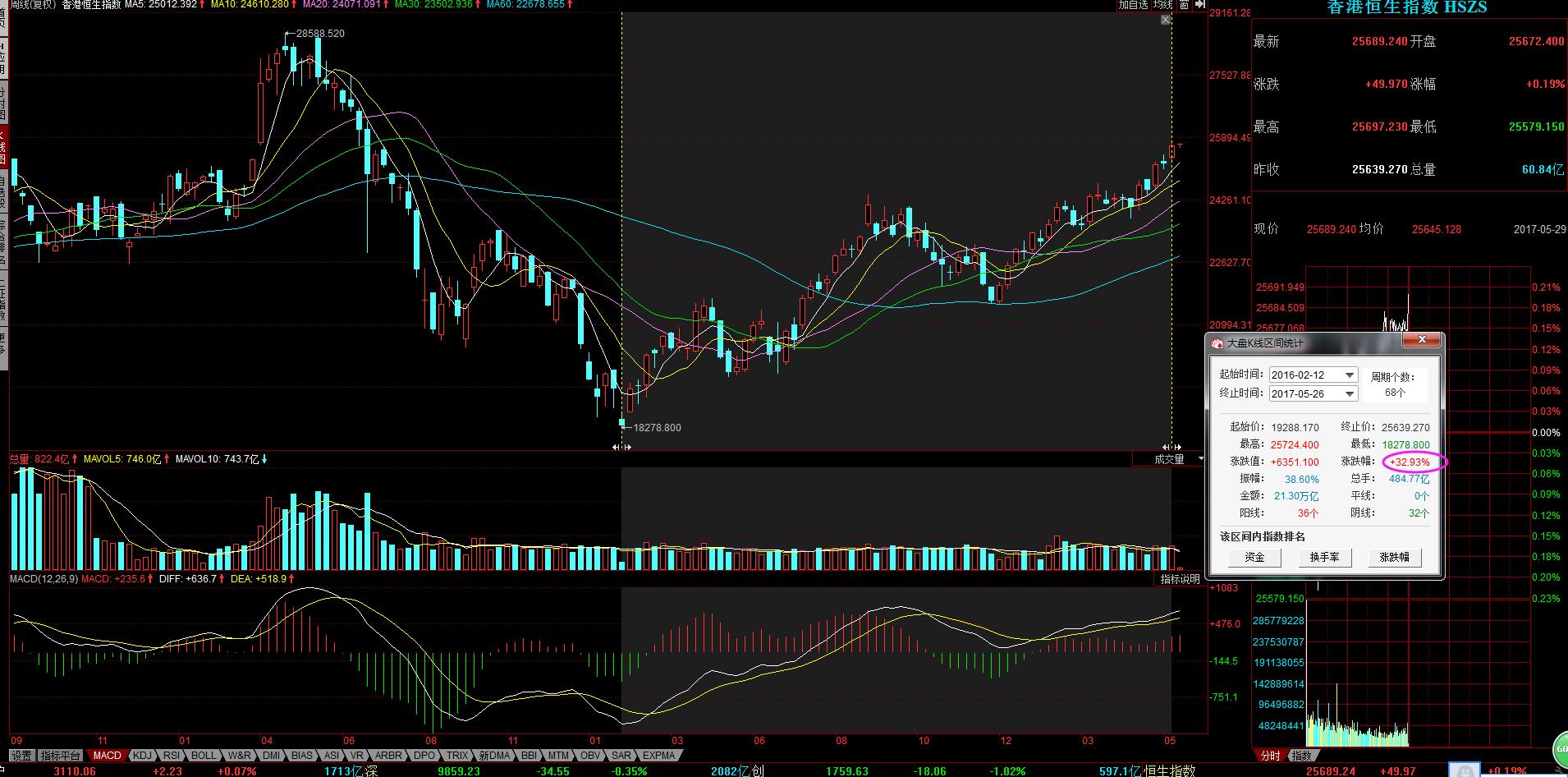Open 指标说明 indicator description

pos(1180,579)
